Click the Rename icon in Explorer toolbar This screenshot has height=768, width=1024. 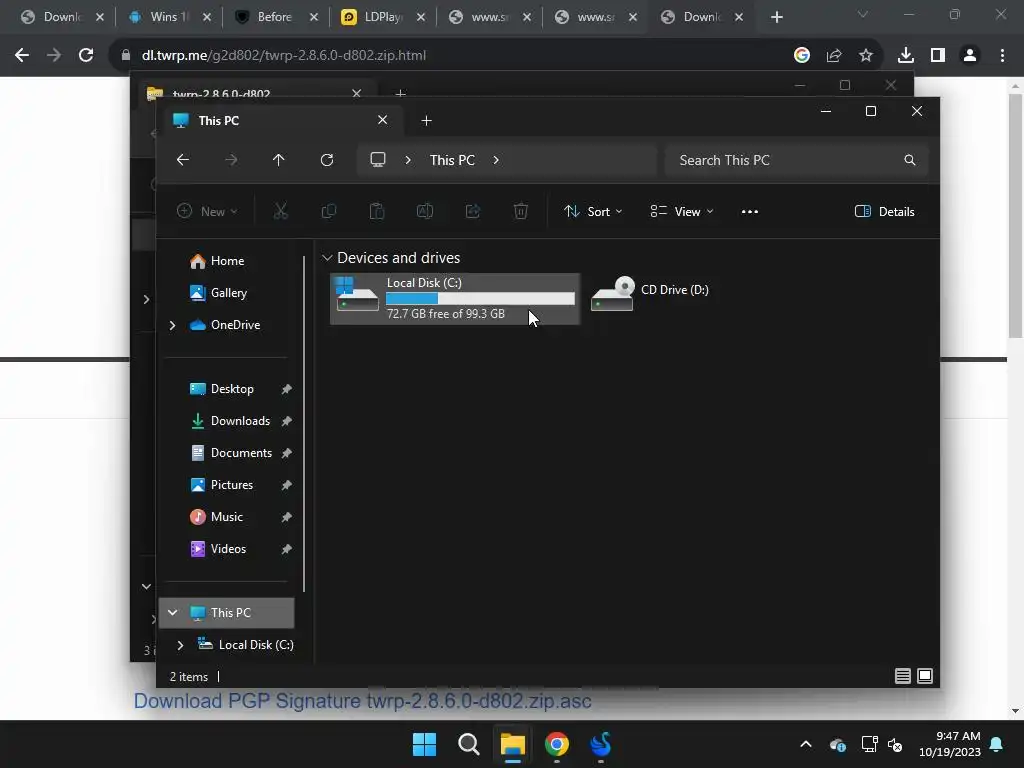(x=424, y=211)
